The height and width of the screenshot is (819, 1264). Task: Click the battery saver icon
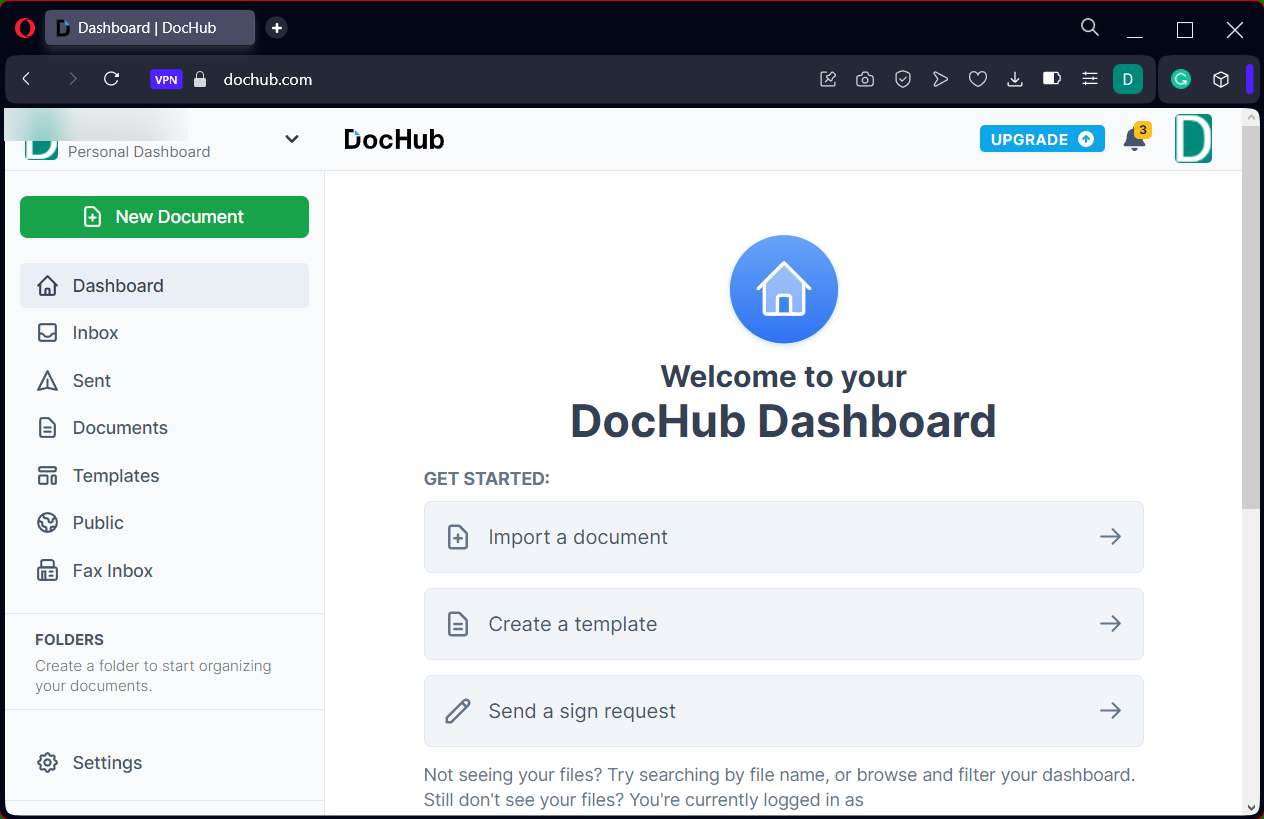[1052, 78]
